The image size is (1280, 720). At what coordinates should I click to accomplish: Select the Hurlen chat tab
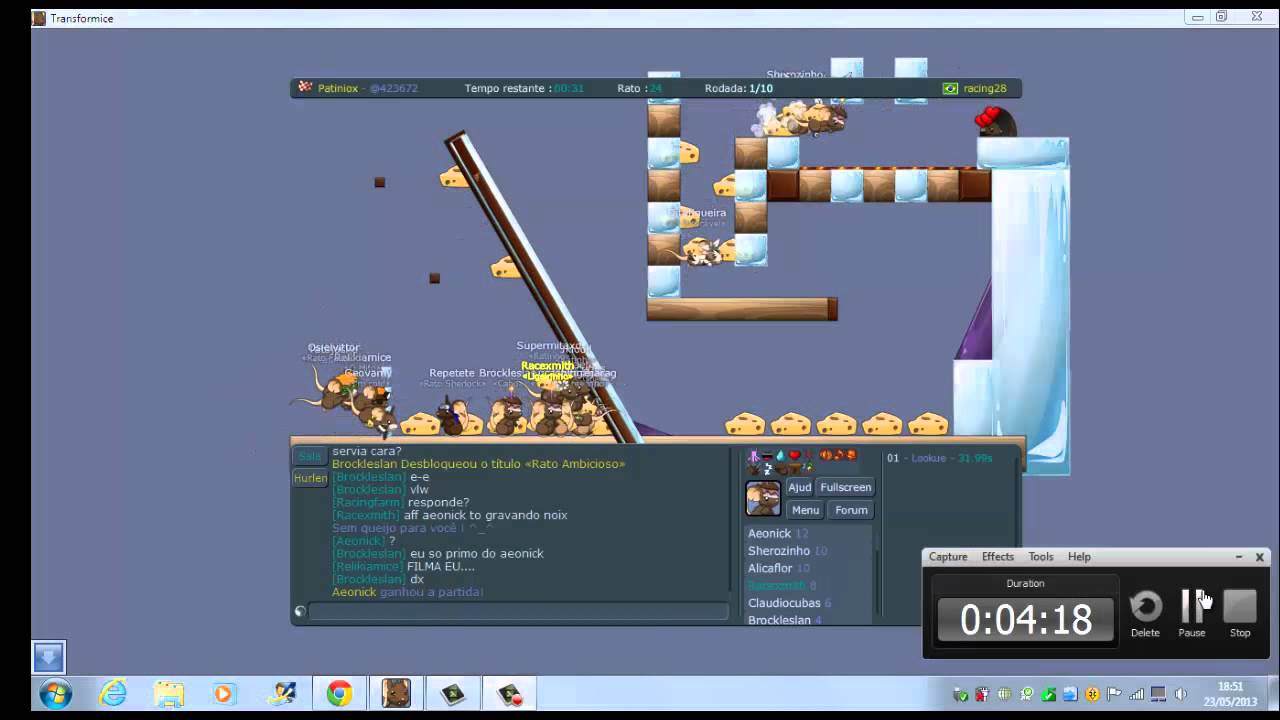pos(310,478)
